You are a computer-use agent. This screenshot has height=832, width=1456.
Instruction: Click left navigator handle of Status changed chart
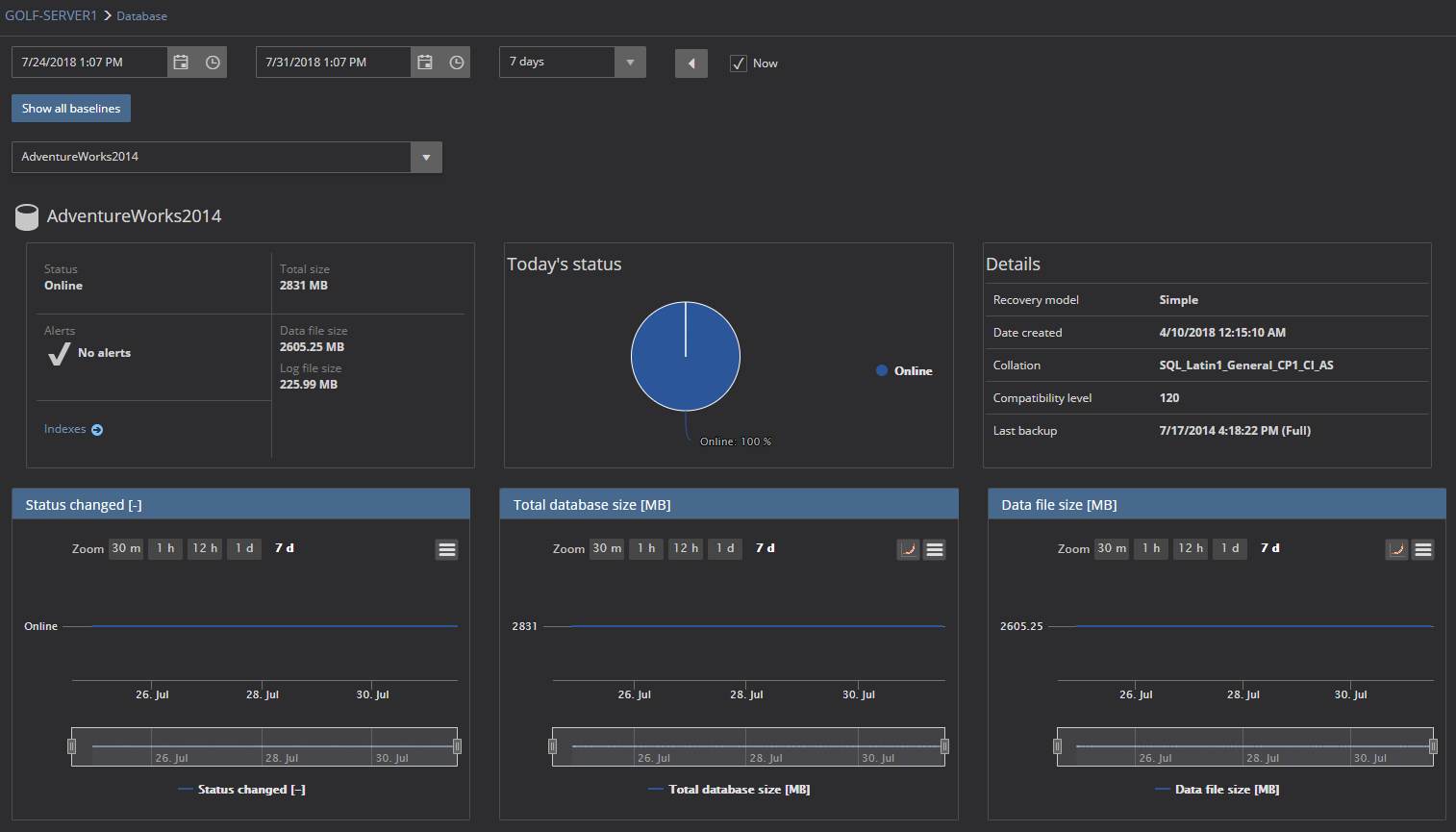point(71,746)
